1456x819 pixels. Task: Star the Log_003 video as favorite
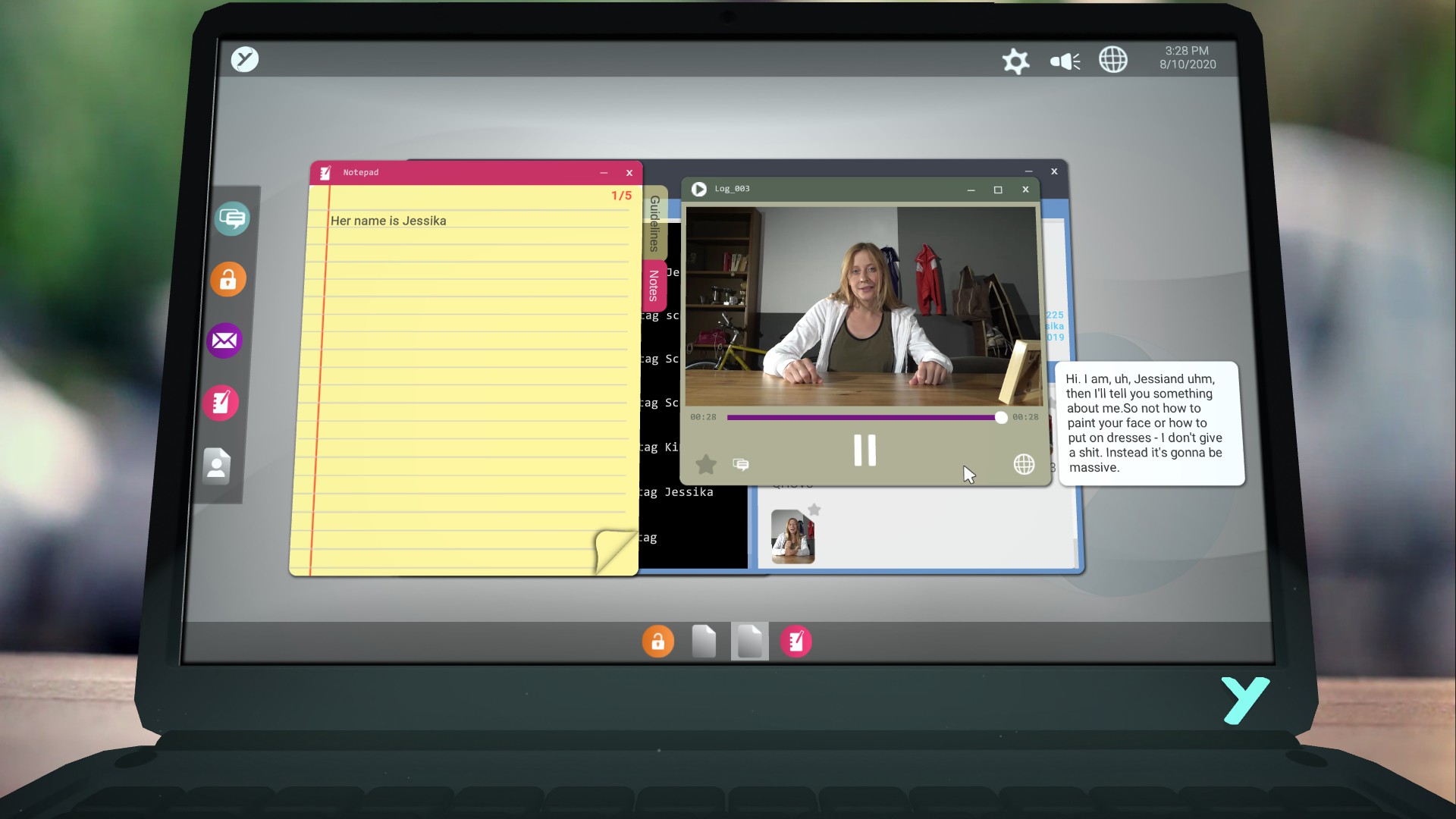click(x=706, y=464)
